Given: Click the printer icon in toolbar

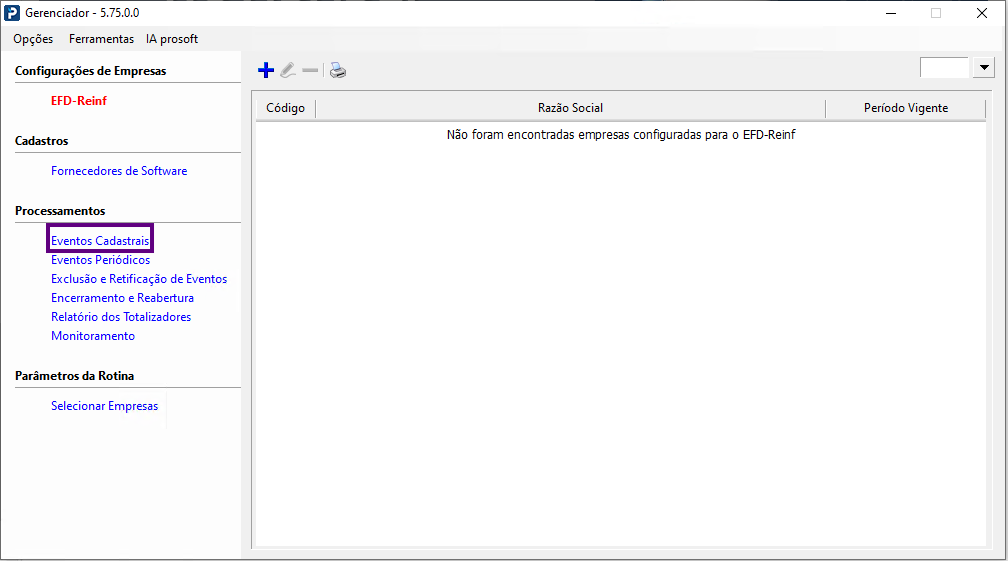Looking at the screenshot, I should point(338,70).
